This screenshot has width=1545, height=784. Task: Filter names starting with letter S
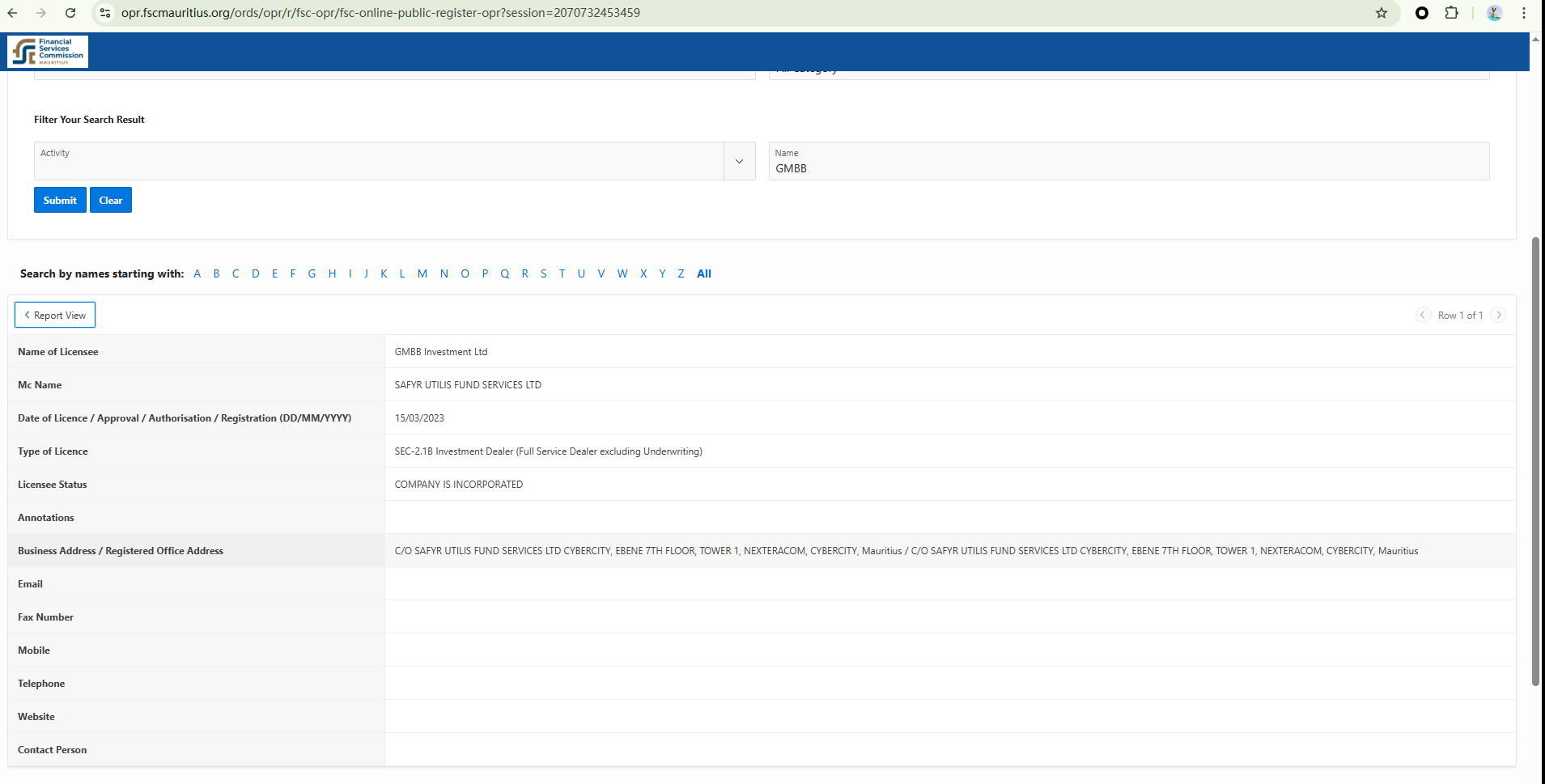click(543, 273)
